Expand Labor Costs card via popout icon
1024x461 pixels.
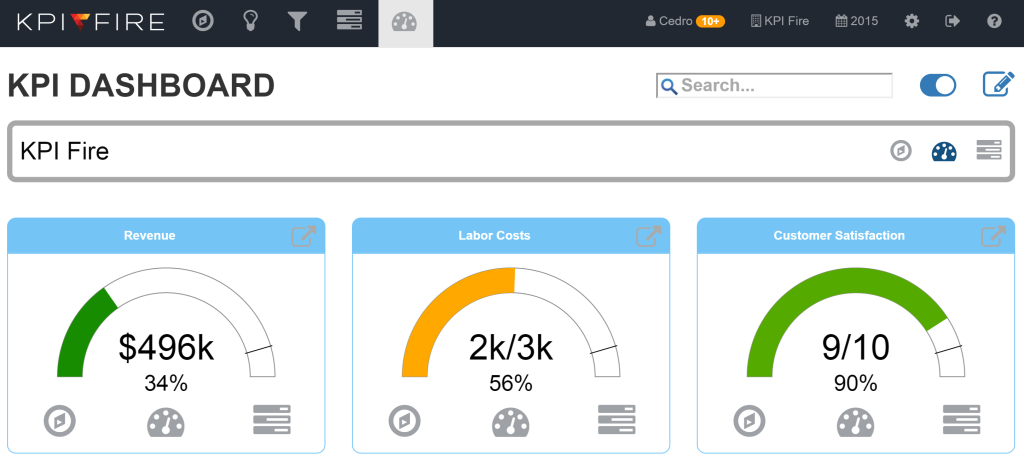click(648, 236)
